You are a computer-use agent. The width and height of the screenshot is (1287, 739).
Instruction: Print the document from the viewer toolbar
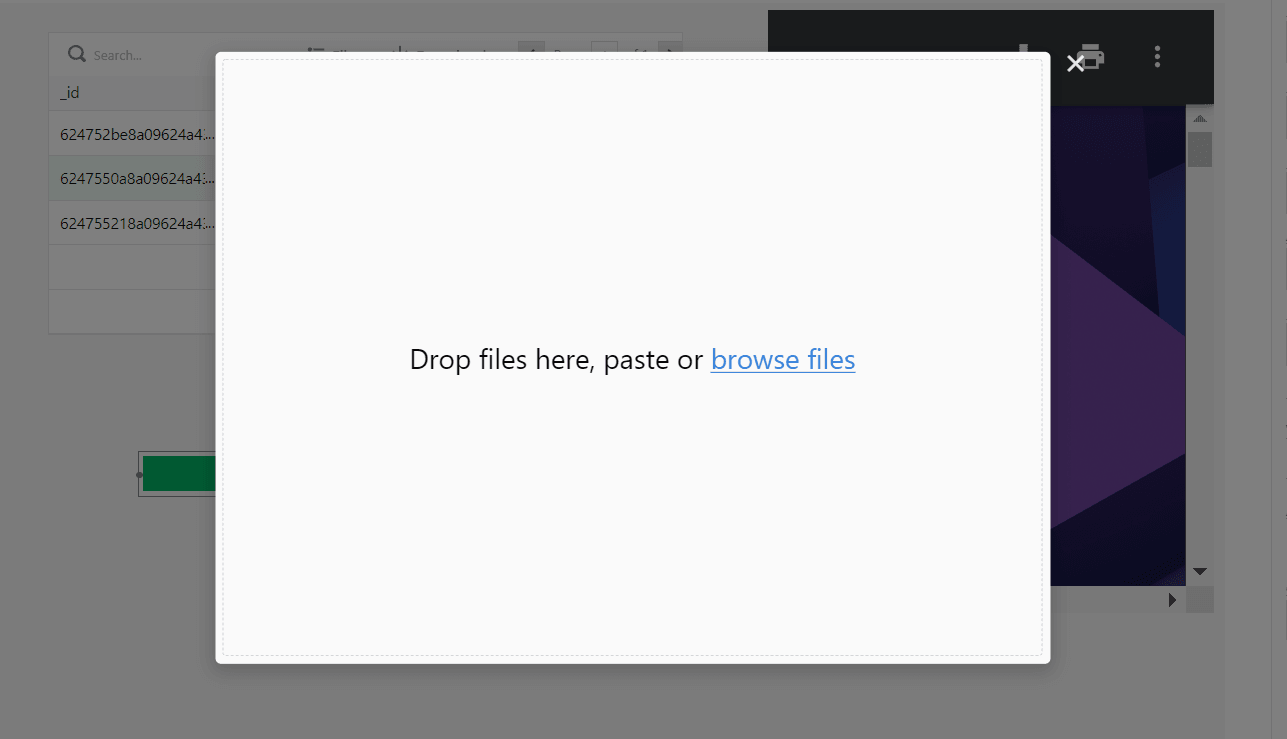pyautogui.click(x=1093, y=56)
